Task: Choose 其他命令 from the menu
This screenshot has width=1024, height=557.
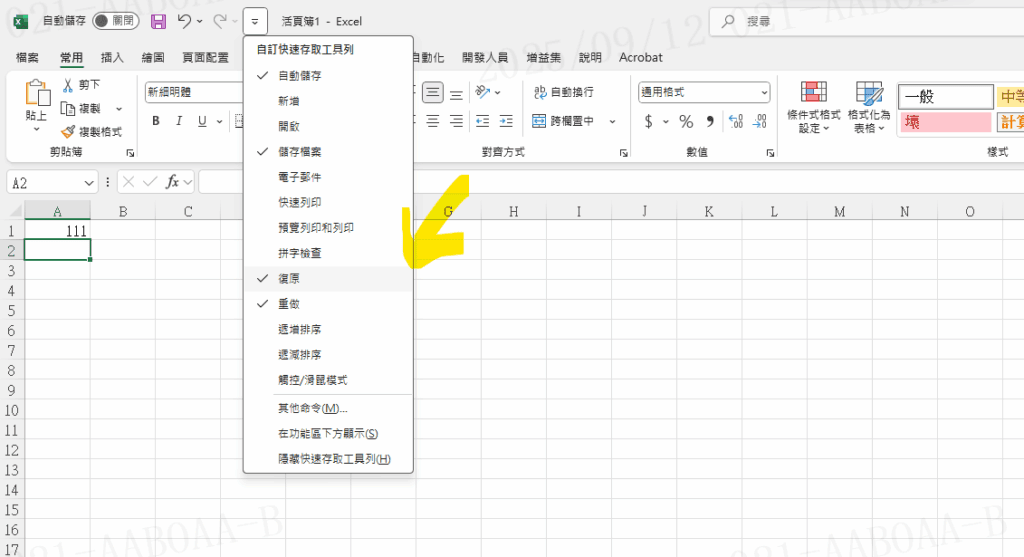Action: (x=312, y=408)
